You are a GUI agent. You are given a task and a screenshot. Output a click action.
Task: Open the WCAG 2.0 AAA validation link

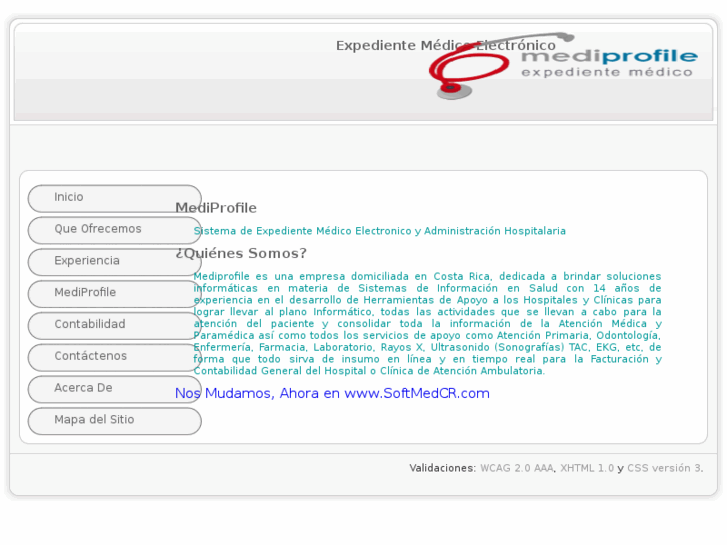(517, 468)
